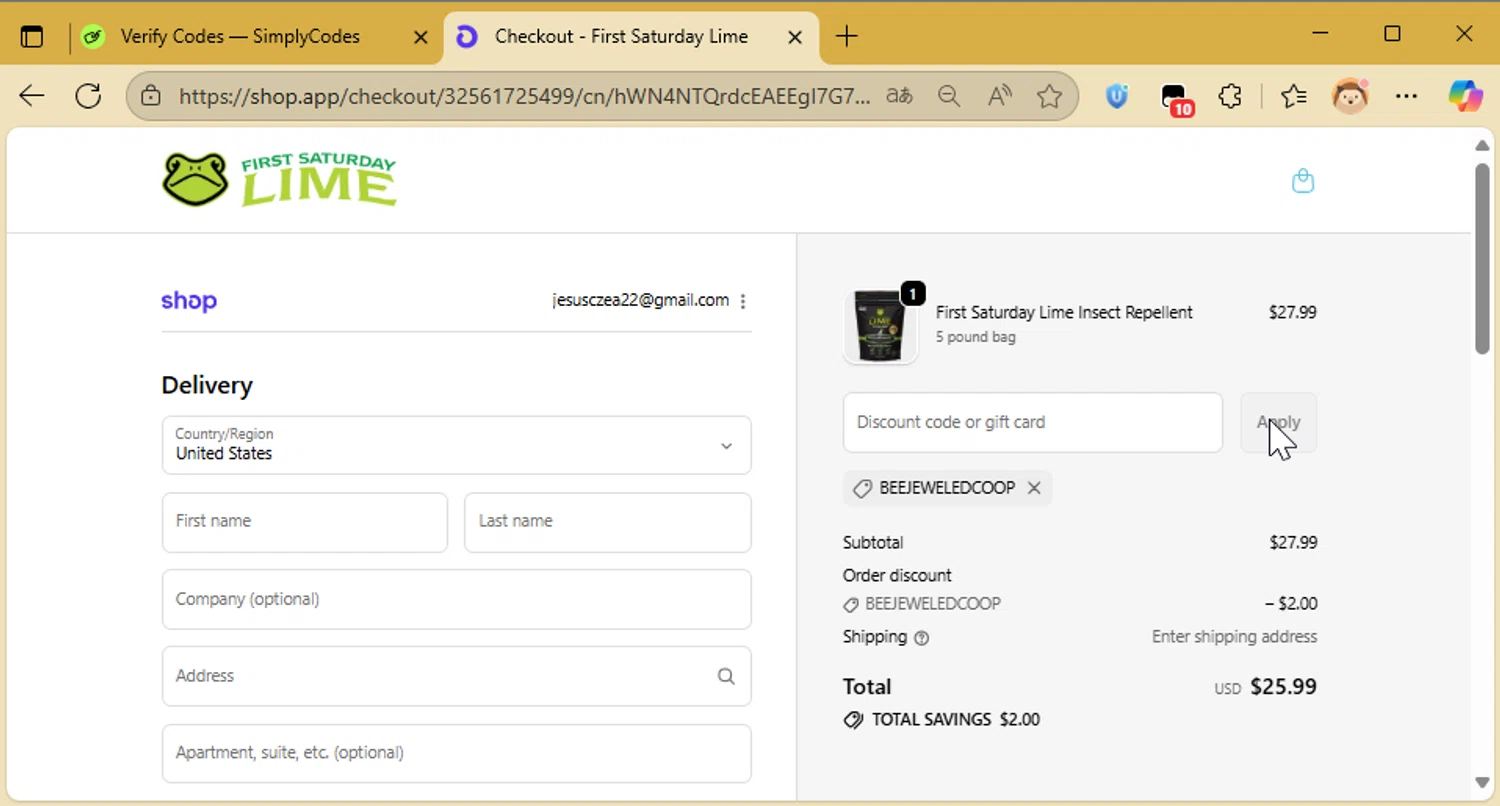The width and height of the screenshot is (1500, 806).
Task: Open the shopping bag cart icon
Action: [1303, 181]
